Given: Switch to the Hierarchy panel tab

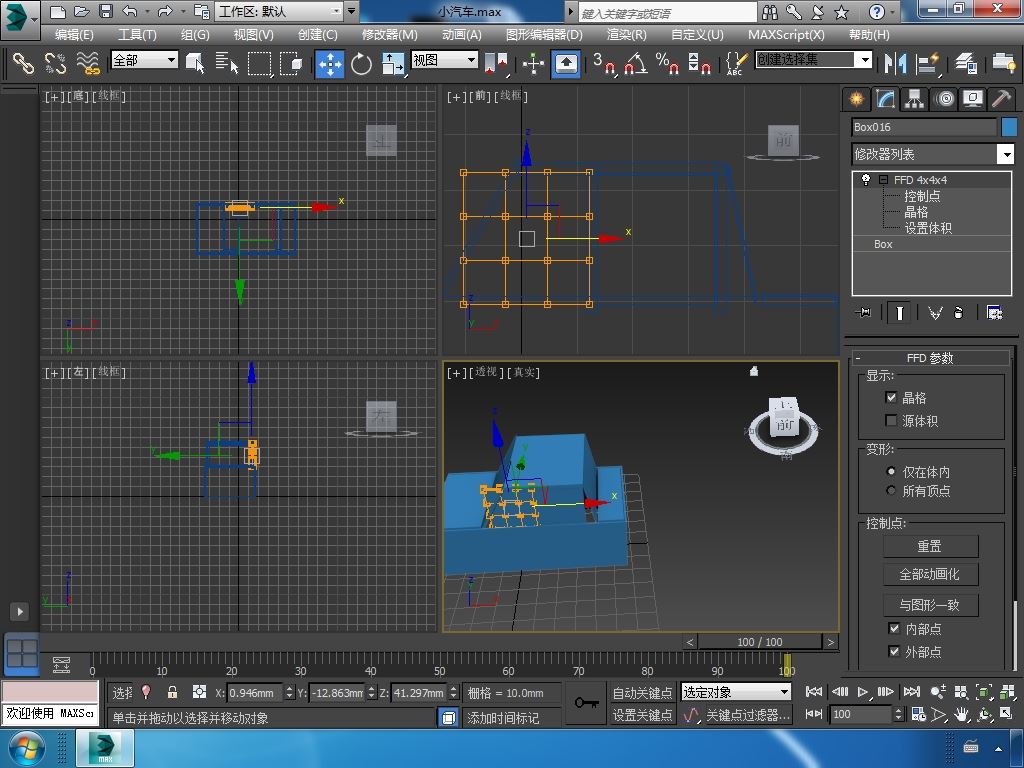Looking at the screenshot, I should click(914, 99).
